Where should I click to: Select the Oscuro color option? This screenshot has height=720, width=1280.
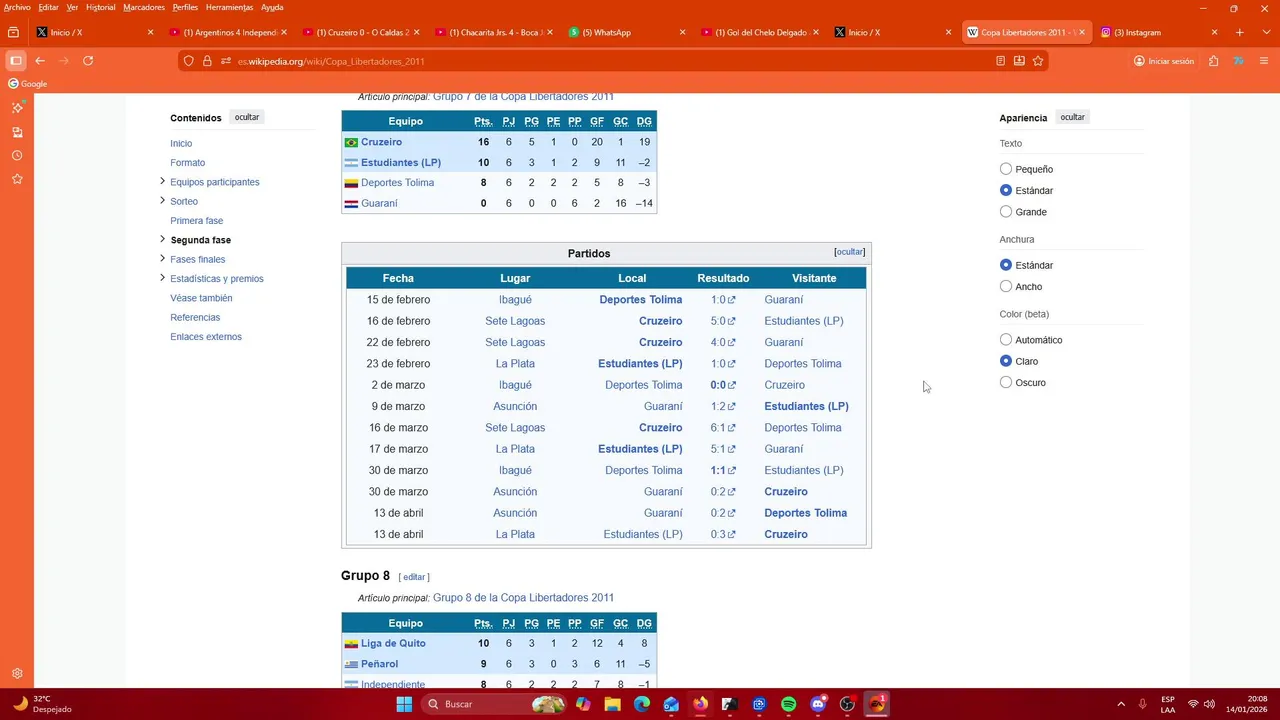(1006, 382)
